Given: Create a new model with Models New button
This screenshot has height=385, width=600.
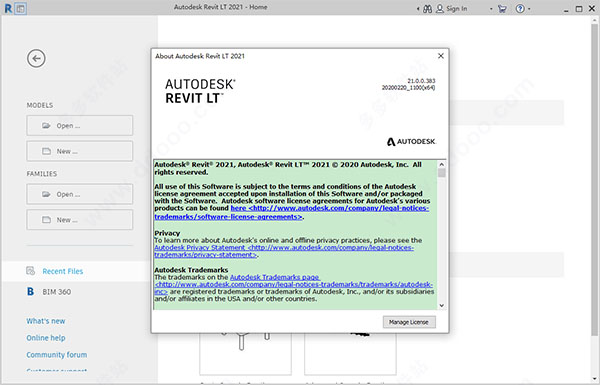Looking at the screenshot, I should tap(80, 151).
